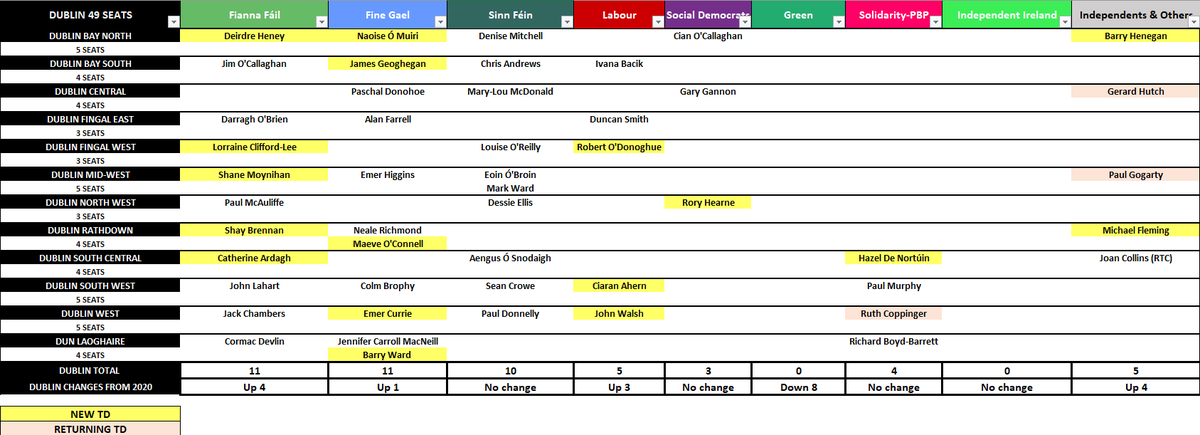Viewport: 1200px width, 435px height.
Task: Click the Denise Mitchell cell
Action: pos(511,35)
